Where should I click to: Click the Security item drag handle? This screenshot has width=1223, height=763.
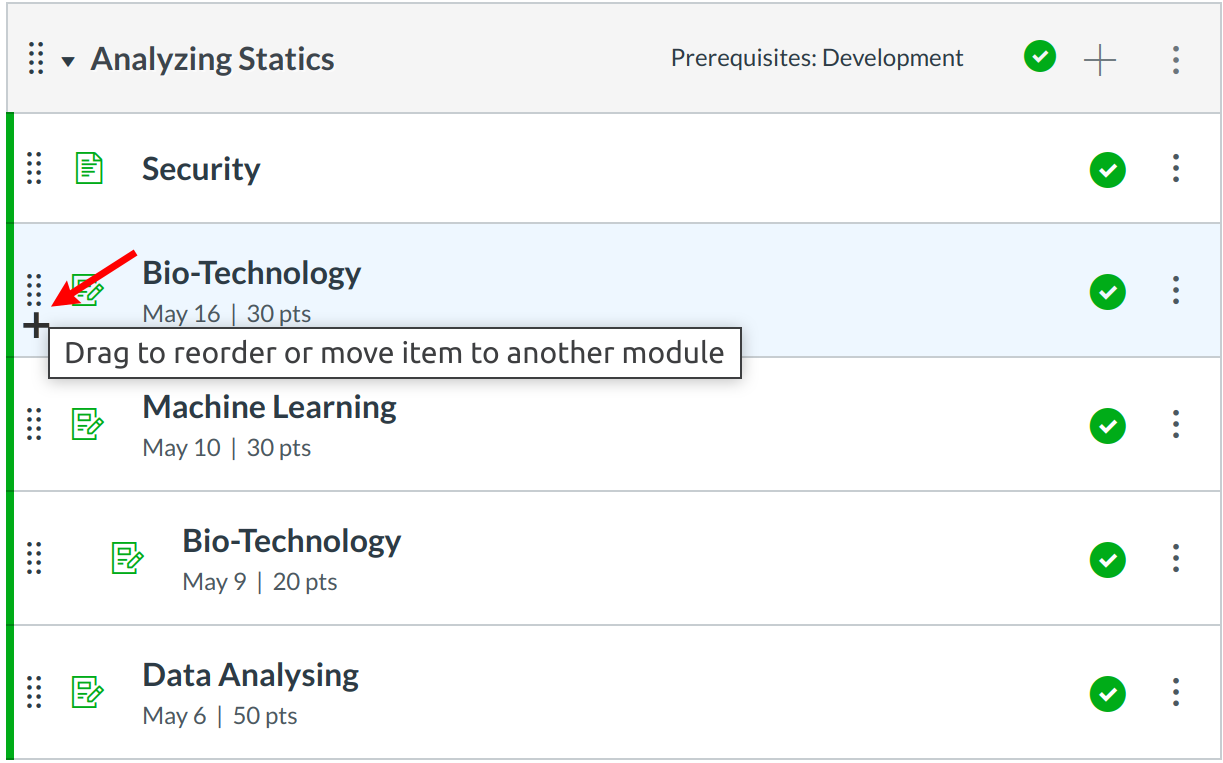pos(34,169)
